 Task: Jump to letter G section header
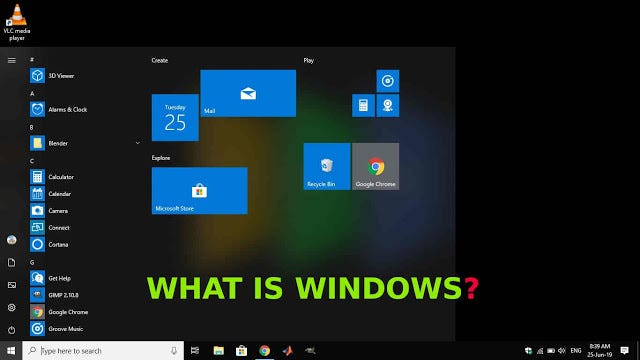(x=32, y=262)
